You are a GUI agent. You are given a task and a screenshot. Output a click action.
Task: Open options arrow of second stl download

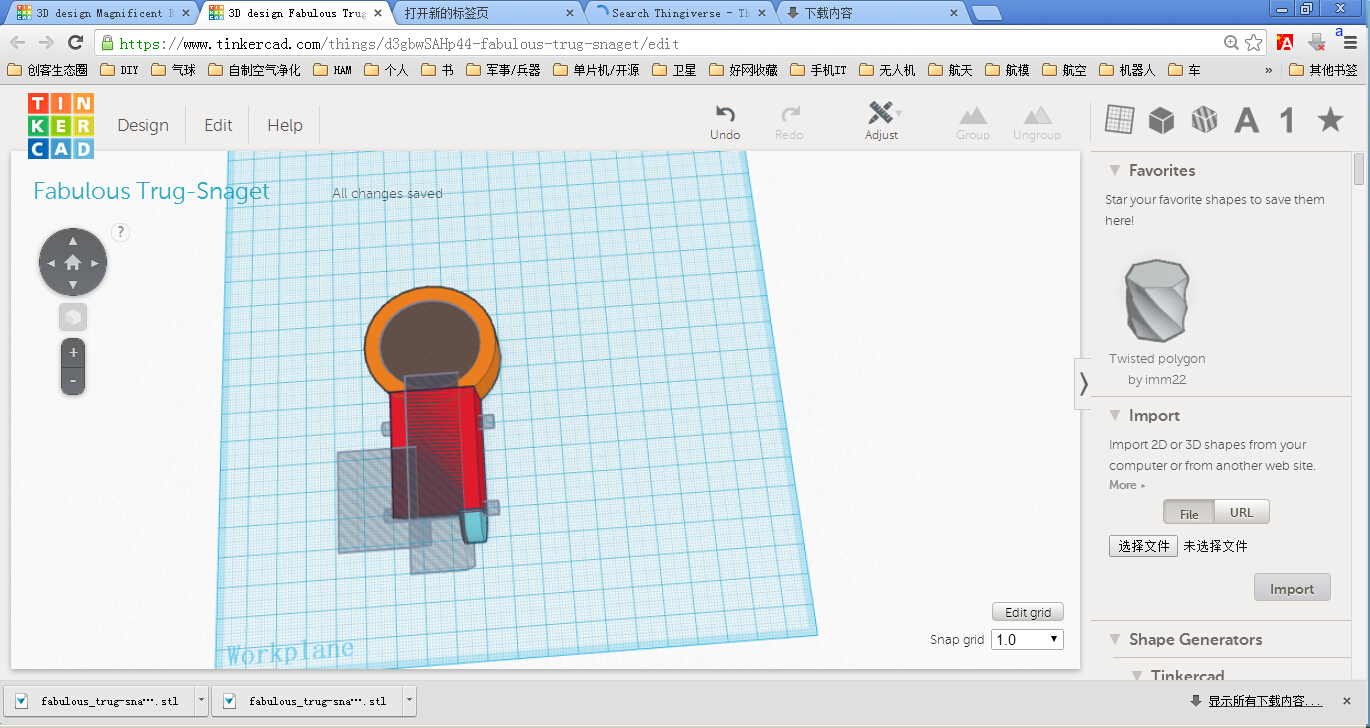pos(408,701)
